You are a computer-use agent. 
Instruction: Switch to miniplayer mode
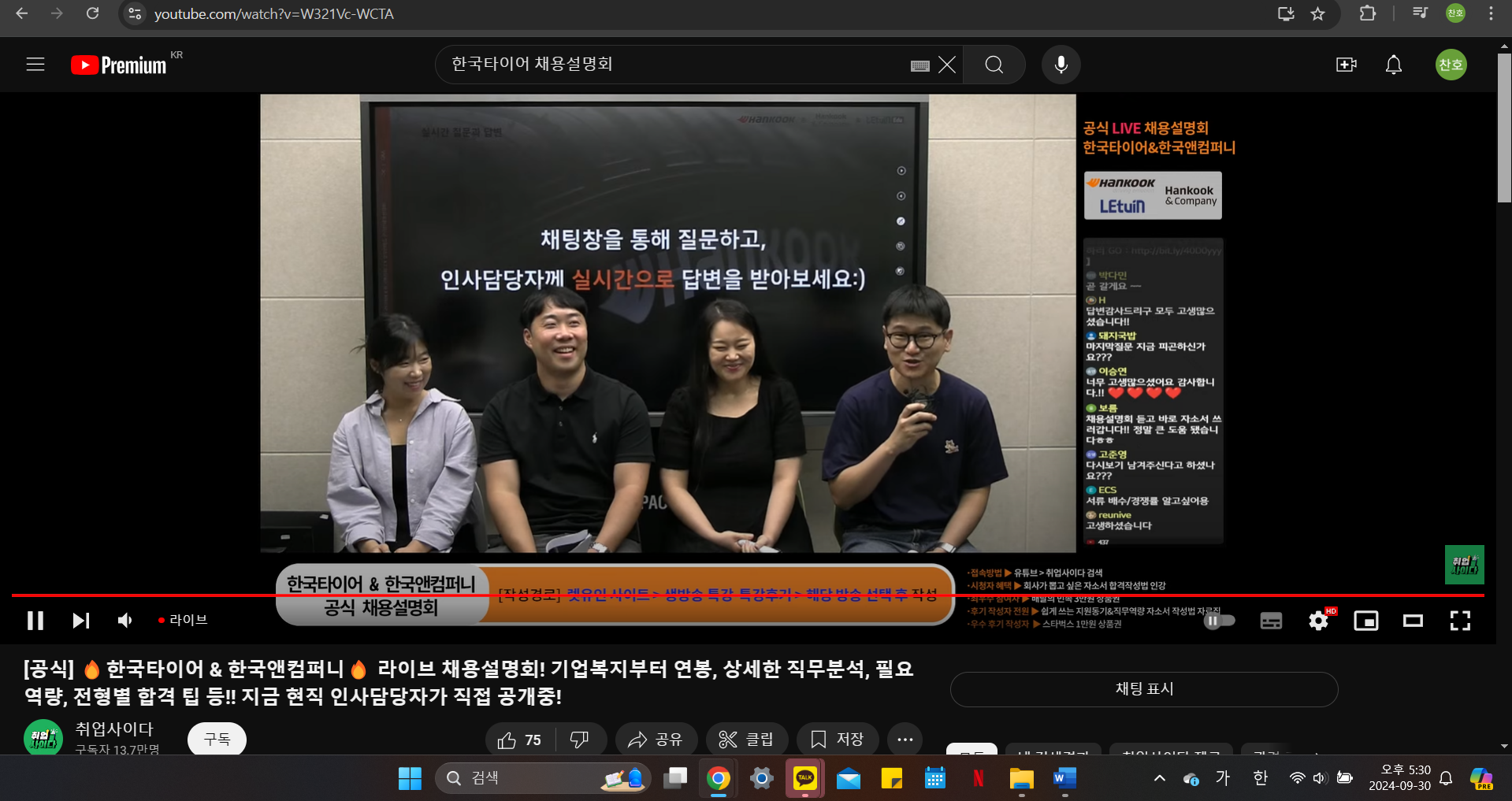pyautogui.click(x=1365, y=621)
